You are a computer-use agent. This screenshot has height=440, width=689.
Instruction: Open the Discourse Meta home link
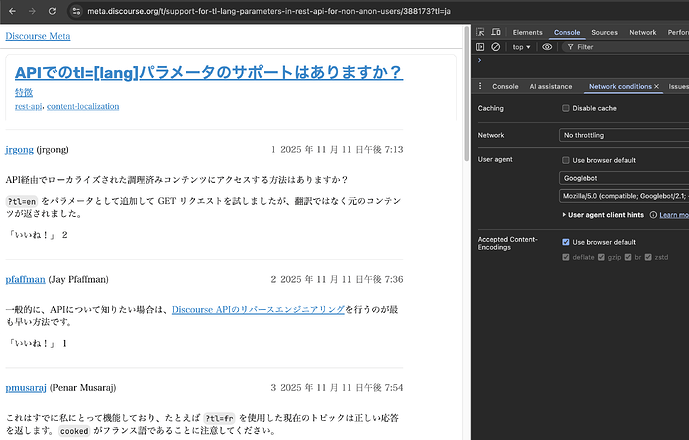click(x=38, y=36)
